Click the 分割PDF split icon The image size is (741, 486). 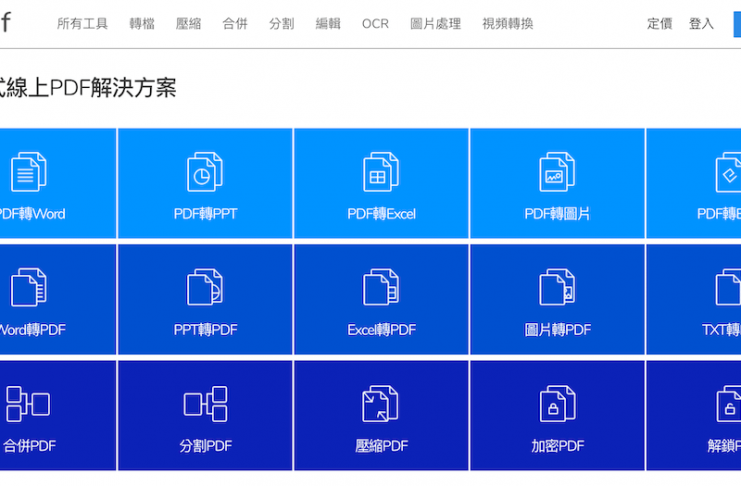(x=205, y=404)
